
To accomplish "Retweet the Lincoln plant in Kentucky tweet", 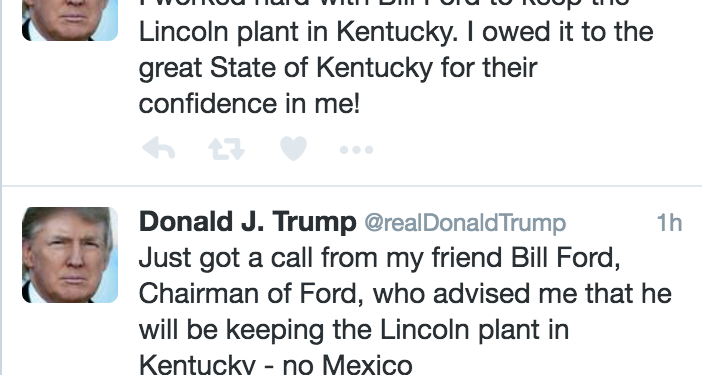I will click(x=227, y=149).
